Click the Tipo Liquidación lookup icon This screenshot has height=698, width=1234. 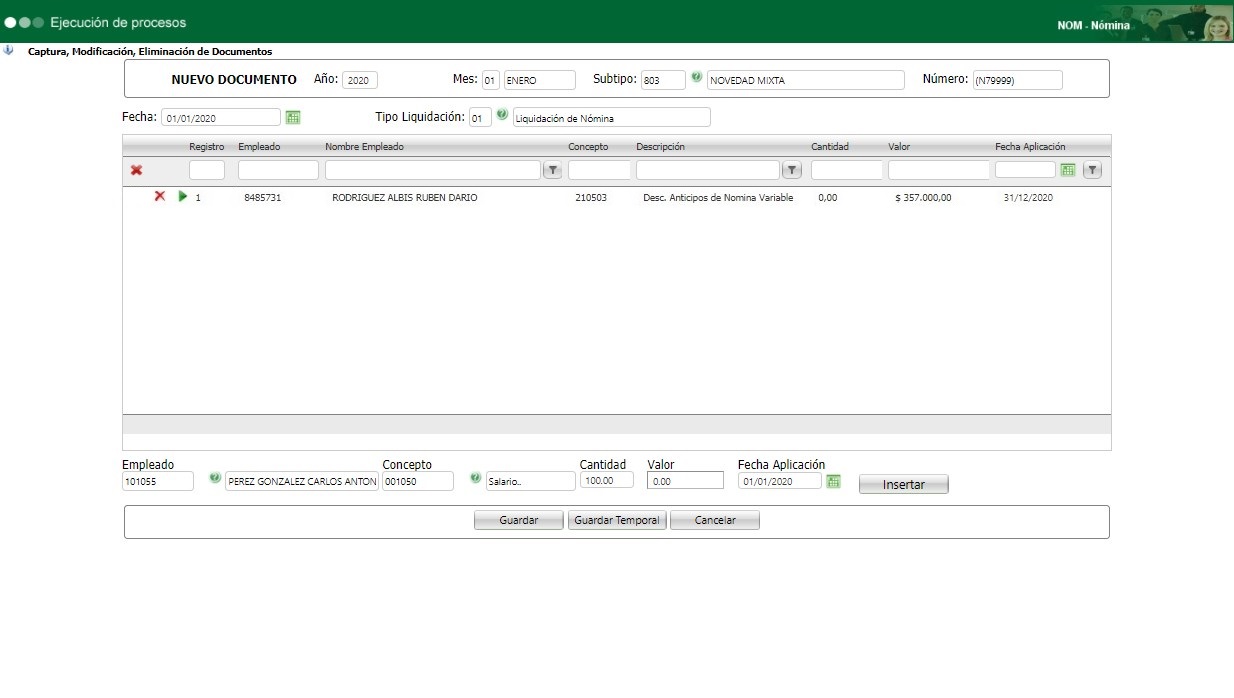coord(502,116)
